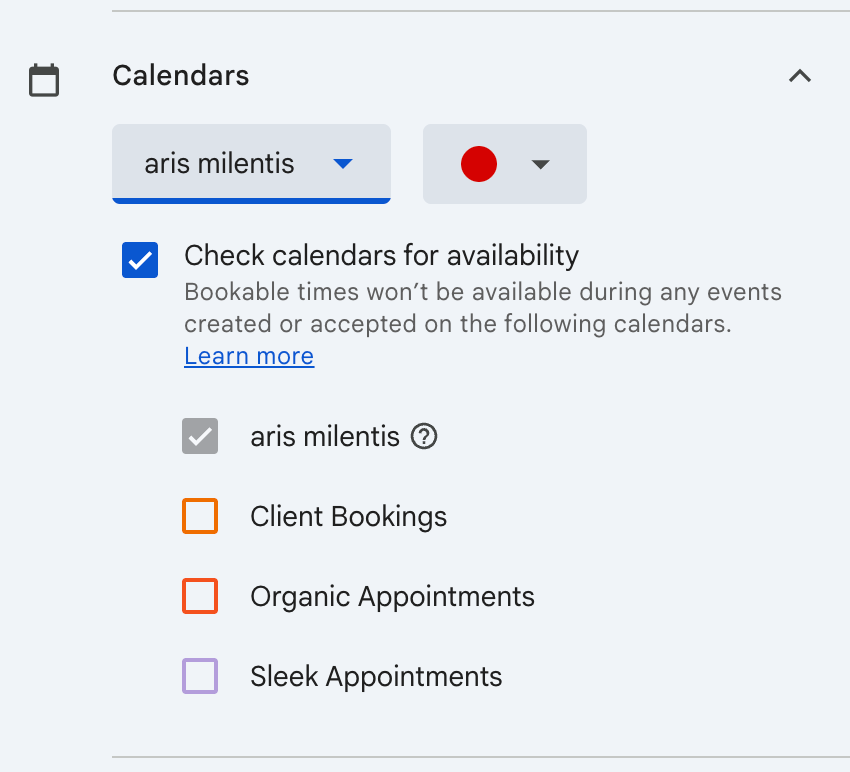
Task: Enable the Client Bookings checkbox
Action: (x=200, y=517)
